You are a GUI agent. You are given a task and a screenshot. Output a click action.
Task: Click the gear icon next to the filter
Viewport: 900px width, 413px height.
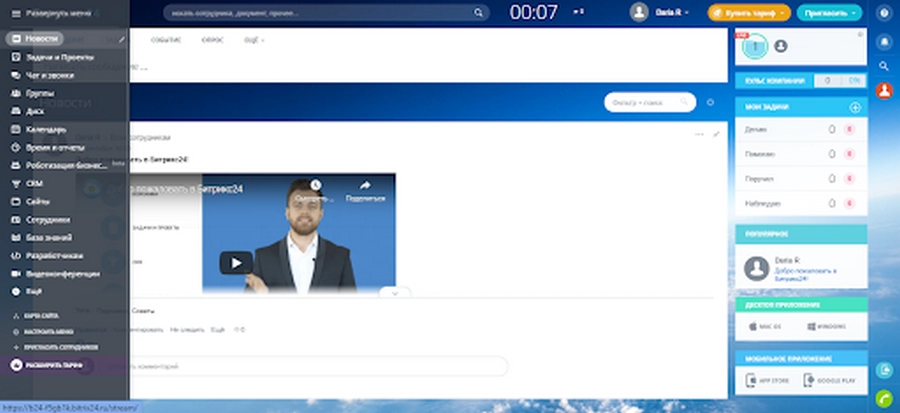tap(711, 102)
